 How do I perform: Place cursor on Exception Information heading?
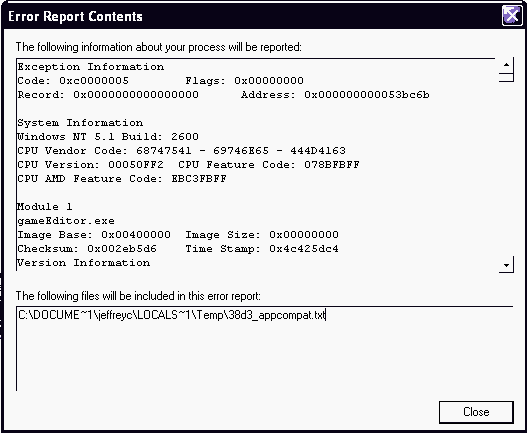91,67
